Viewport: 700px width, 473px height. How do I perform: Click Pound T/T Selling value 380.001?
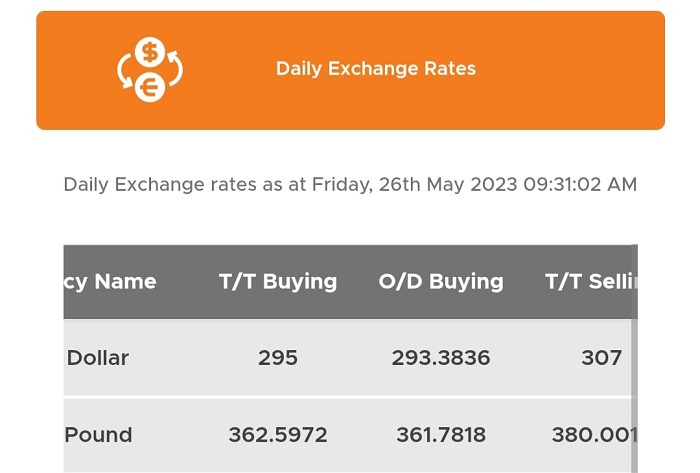(595, 435)
